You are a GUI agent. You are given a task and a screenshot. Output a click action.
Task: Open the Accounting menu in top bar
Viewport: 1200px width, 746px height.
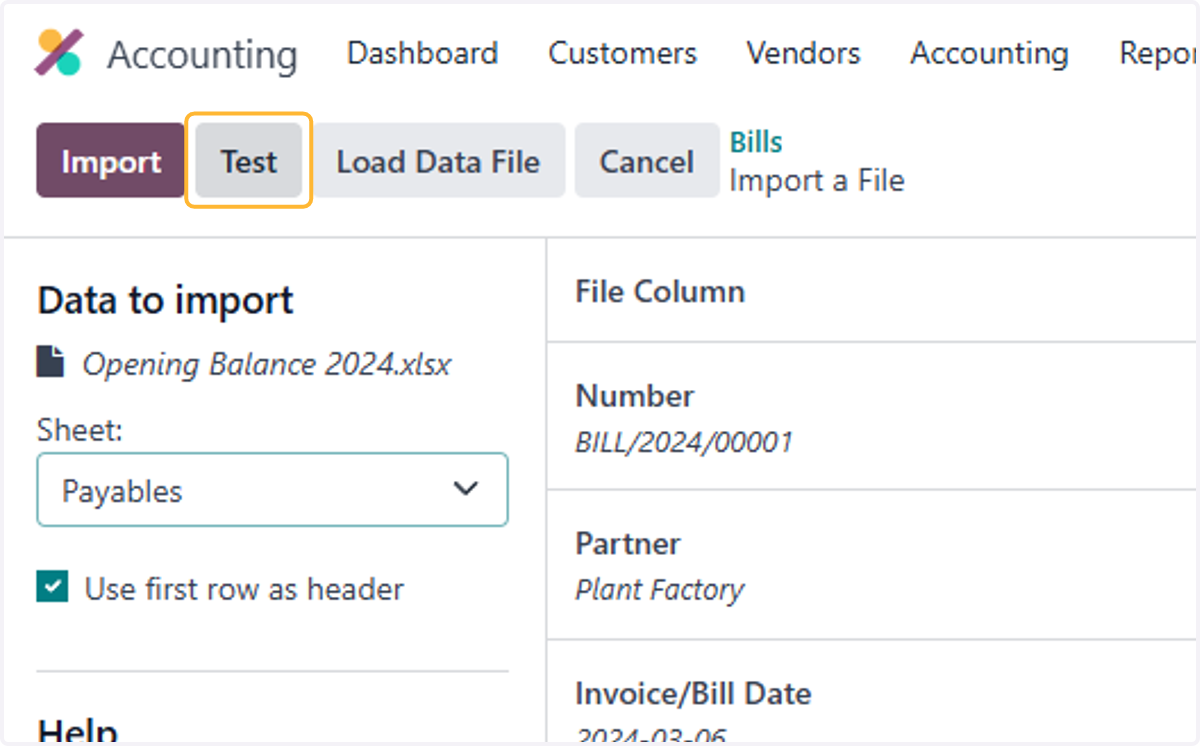click(x=989, y=53)
